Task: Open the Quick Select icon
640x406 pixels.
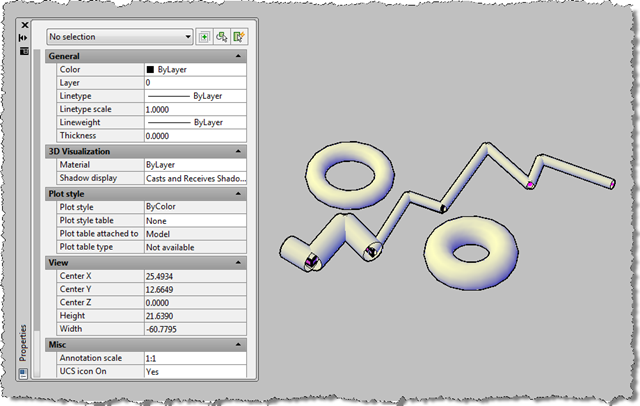Action: (x=239, y=36)
